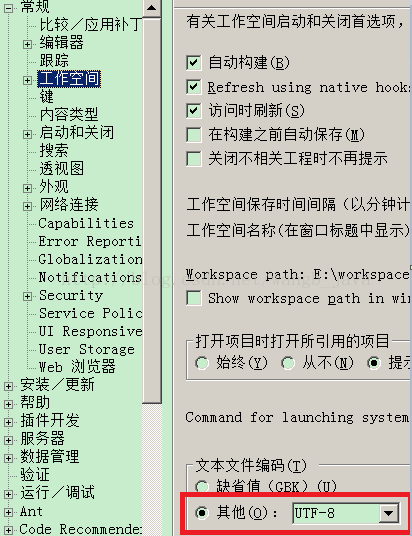Expand the 安装/更新 tree node

click(x=9, y=386)
